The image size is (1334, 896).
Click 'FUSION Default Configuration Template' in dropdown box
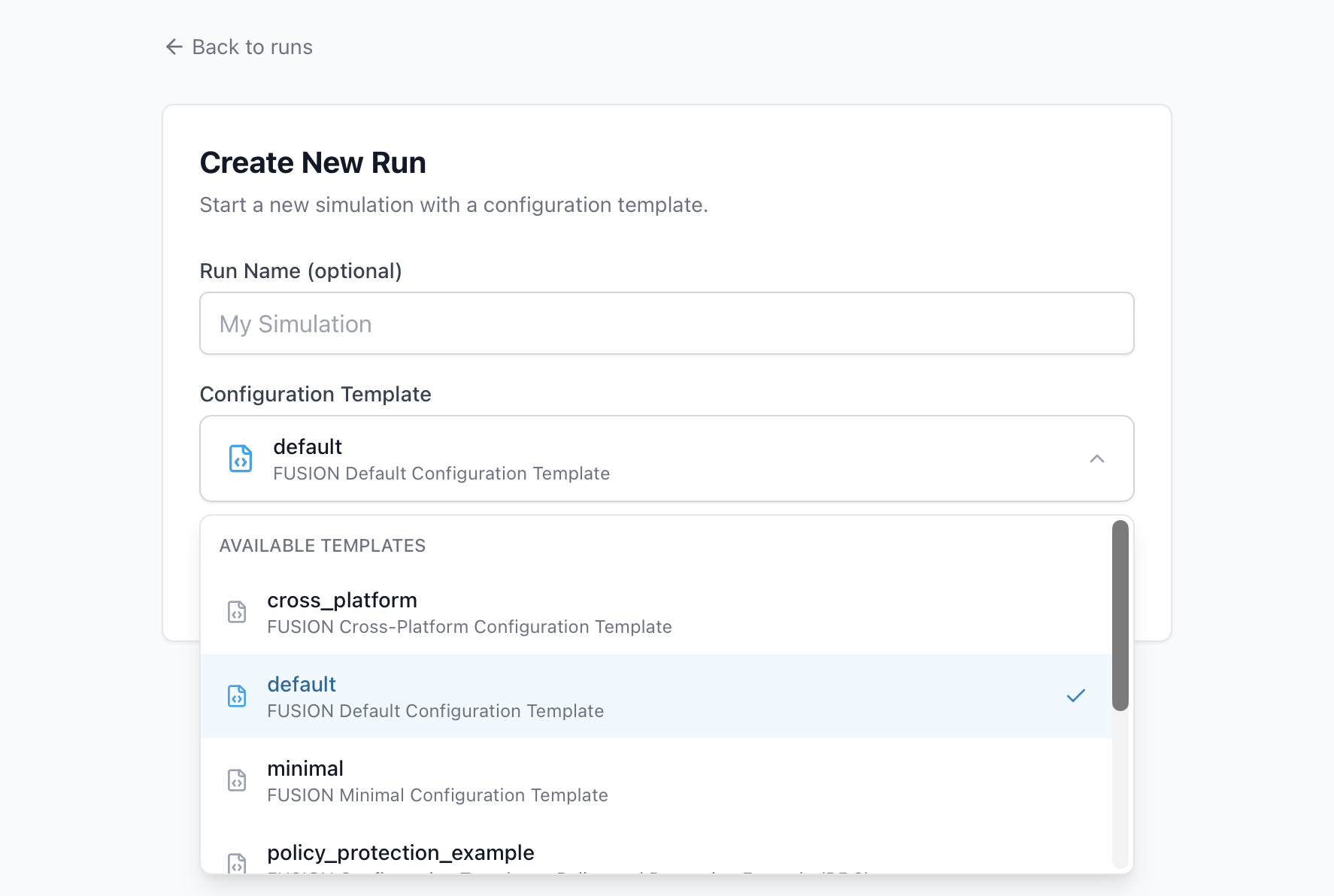point(441,474)
